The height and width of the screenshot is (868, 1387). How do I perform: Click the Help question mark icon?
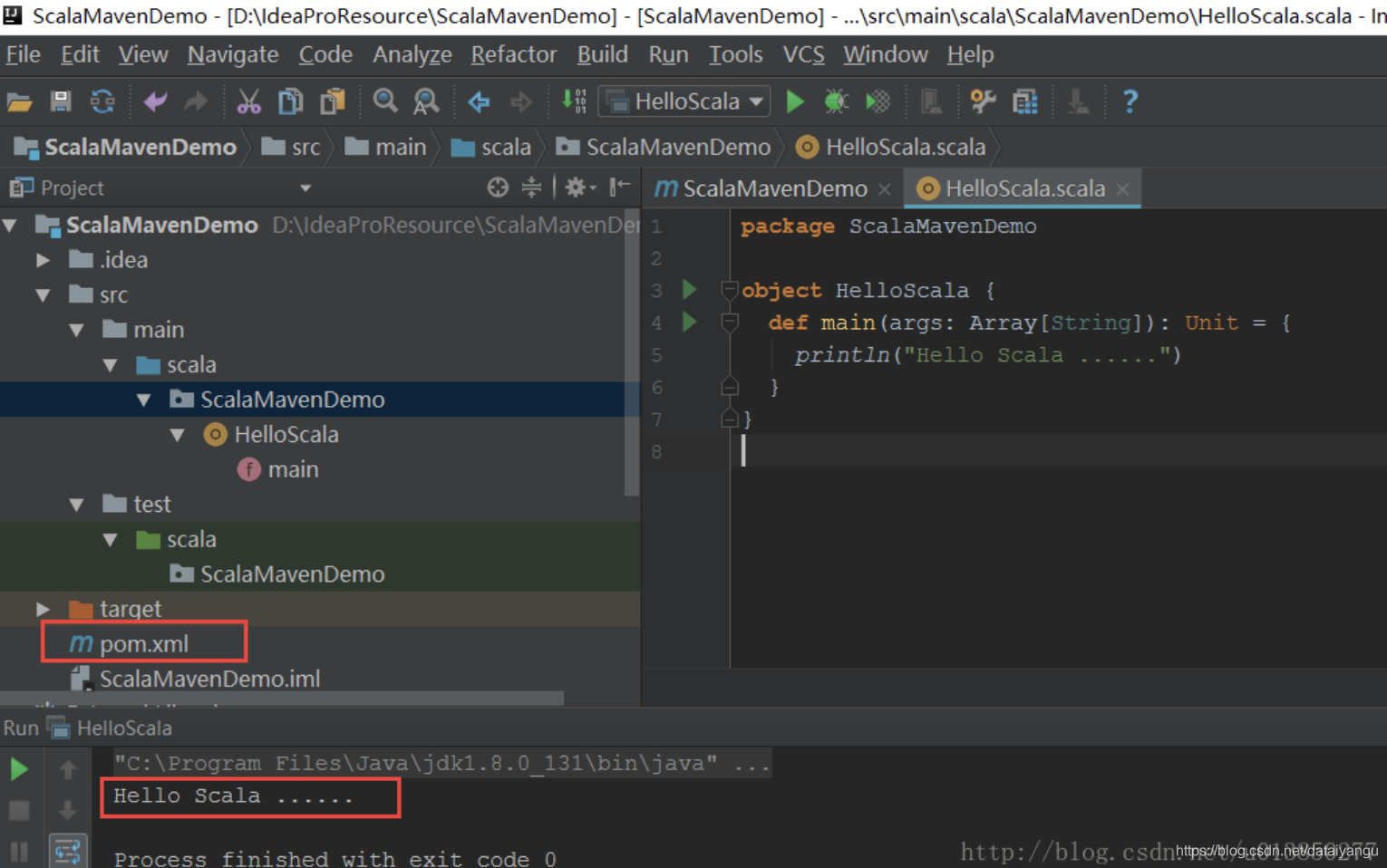pyautogui.click(x=1130, y=101)
